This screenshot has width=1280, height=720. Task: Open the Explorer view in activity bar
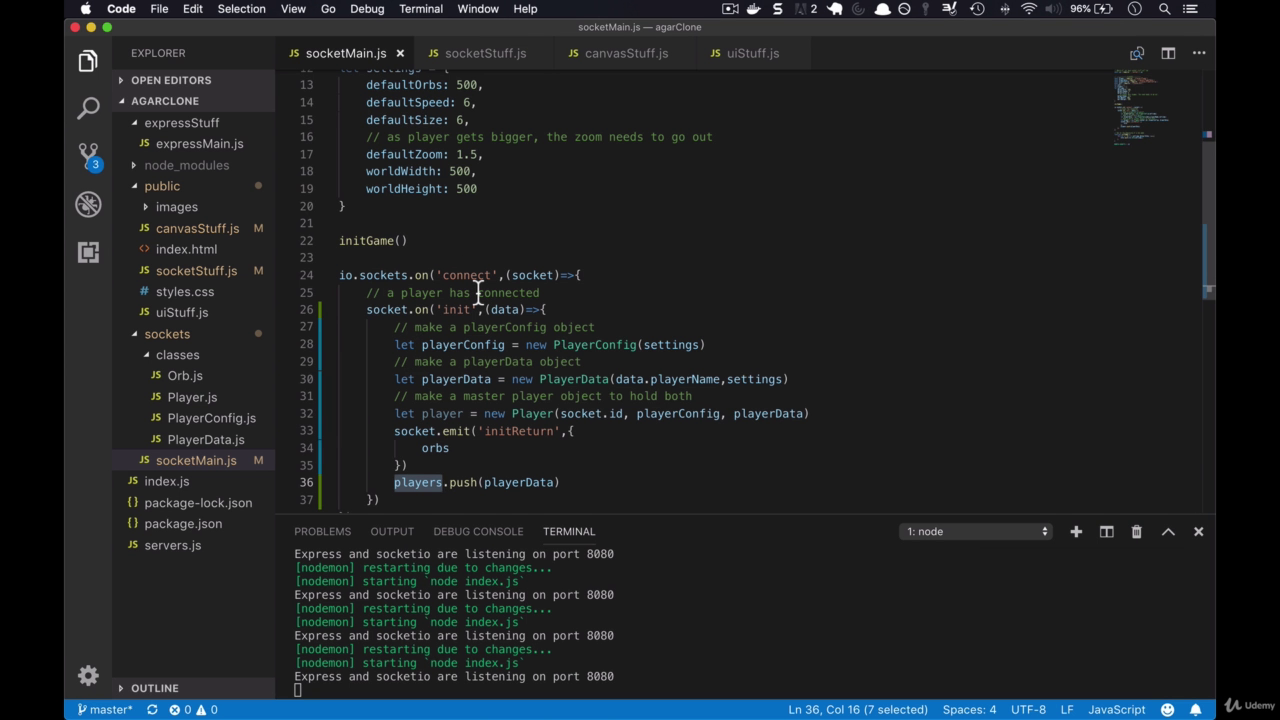tap(88, 61)
